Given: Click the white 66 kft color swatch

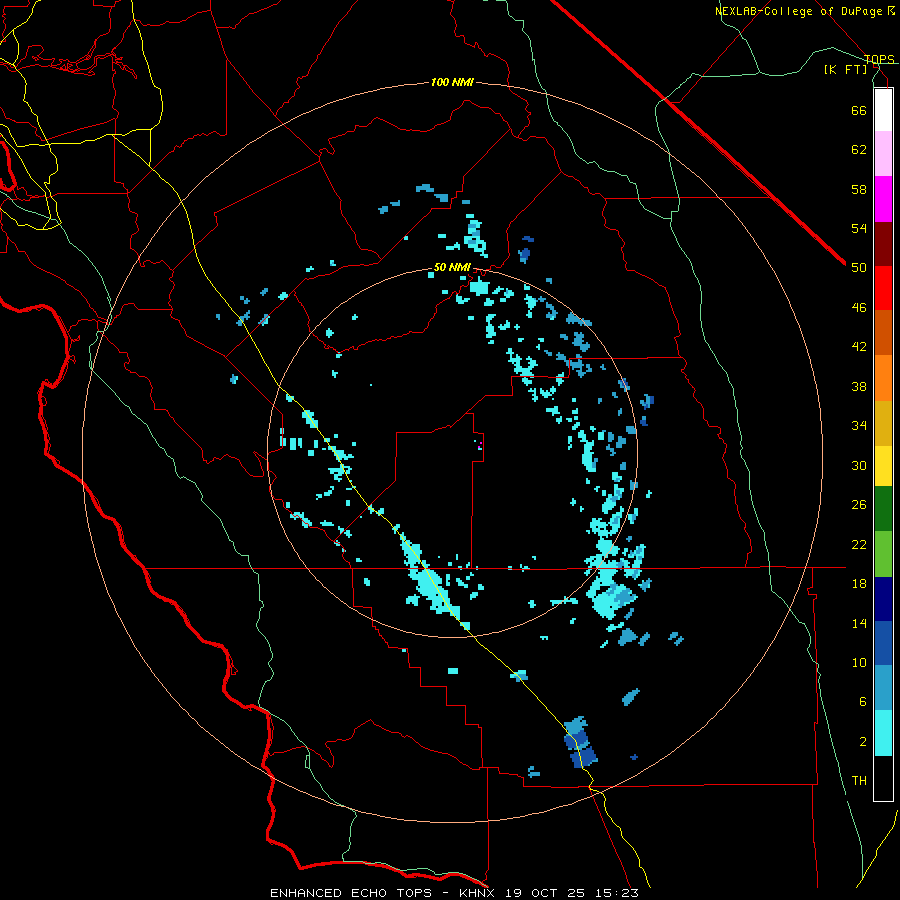Looking at the screenshot, I should click(883, 110).
